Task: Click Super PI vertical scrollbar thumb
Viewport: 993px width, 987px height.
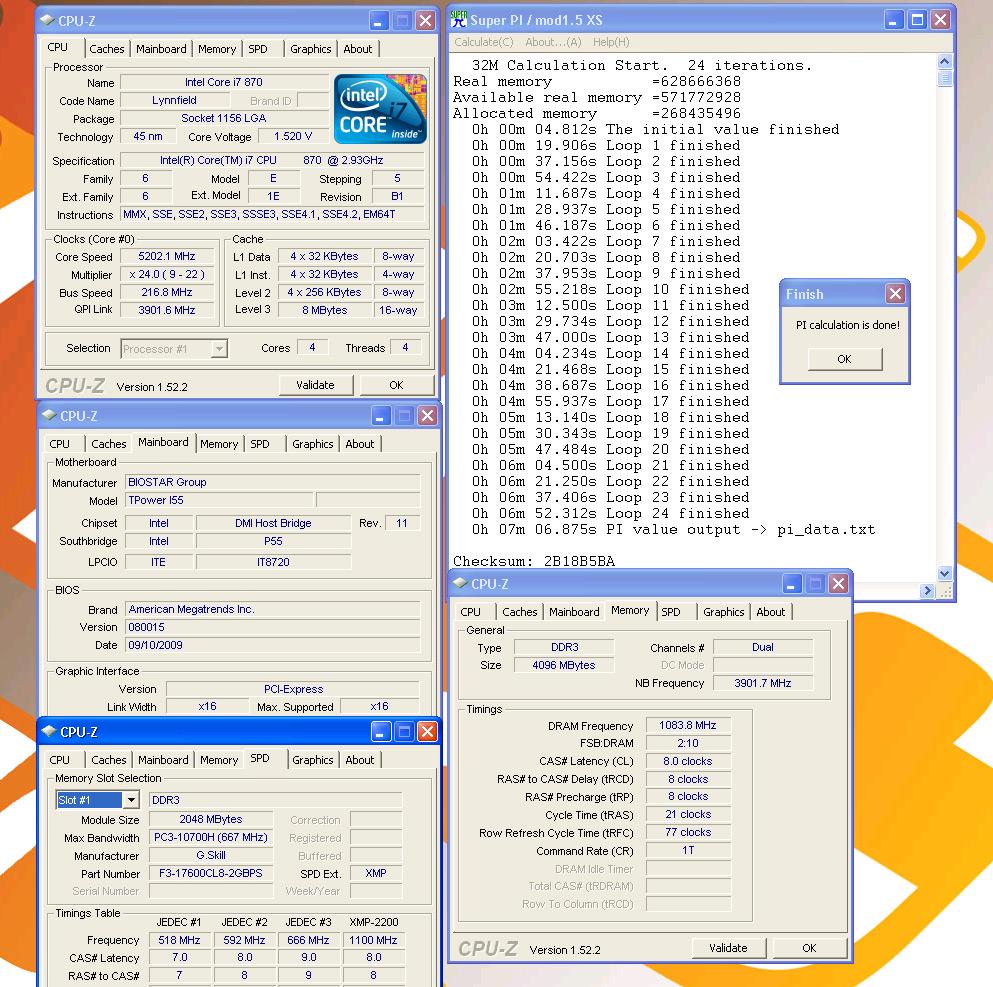Action: 944,79
